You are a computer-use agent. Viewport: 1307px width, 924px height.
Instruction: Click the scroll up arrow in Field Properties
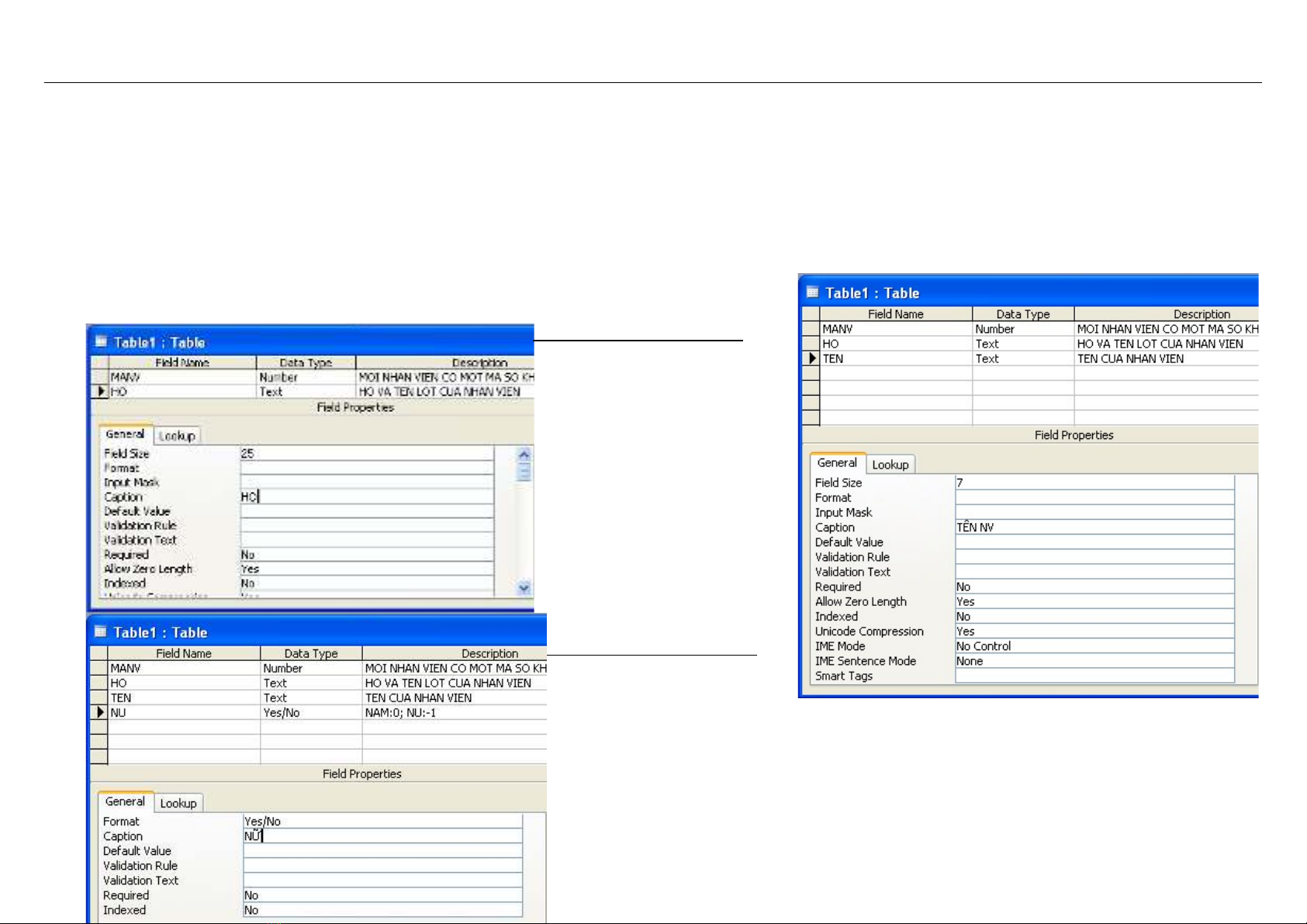[524, 455]
